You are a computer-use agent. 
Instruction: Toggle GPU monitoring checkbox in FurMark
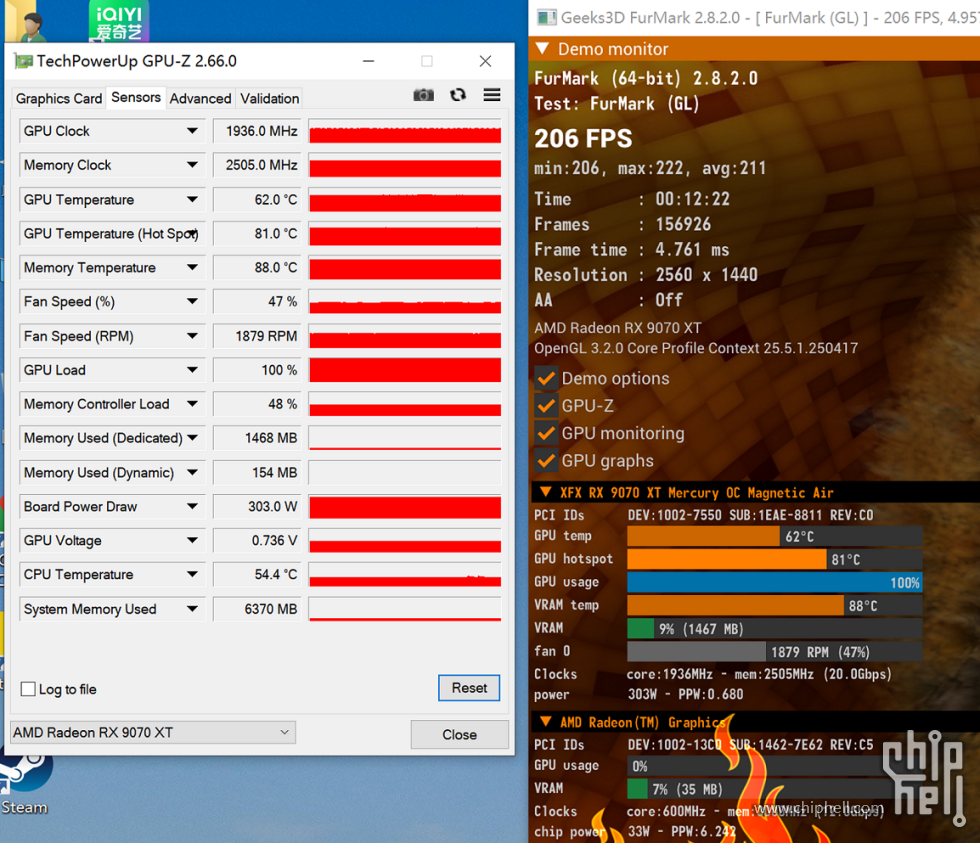tap(546, 434)
